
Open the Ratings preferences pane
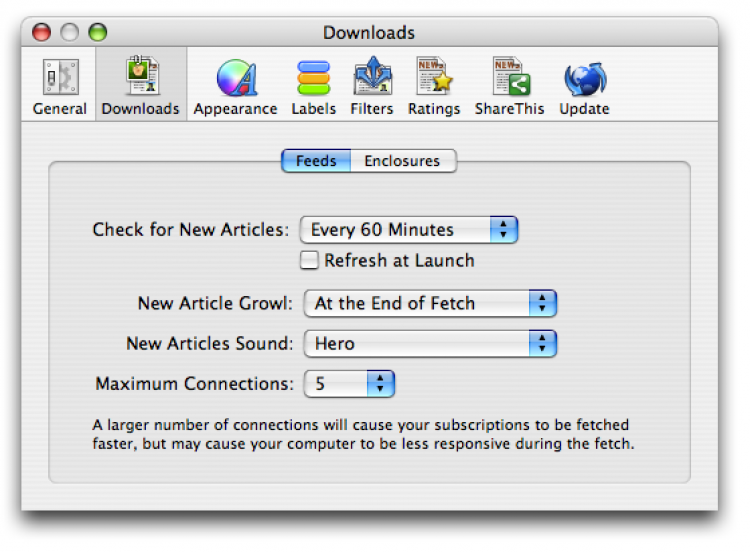(434, 86)
